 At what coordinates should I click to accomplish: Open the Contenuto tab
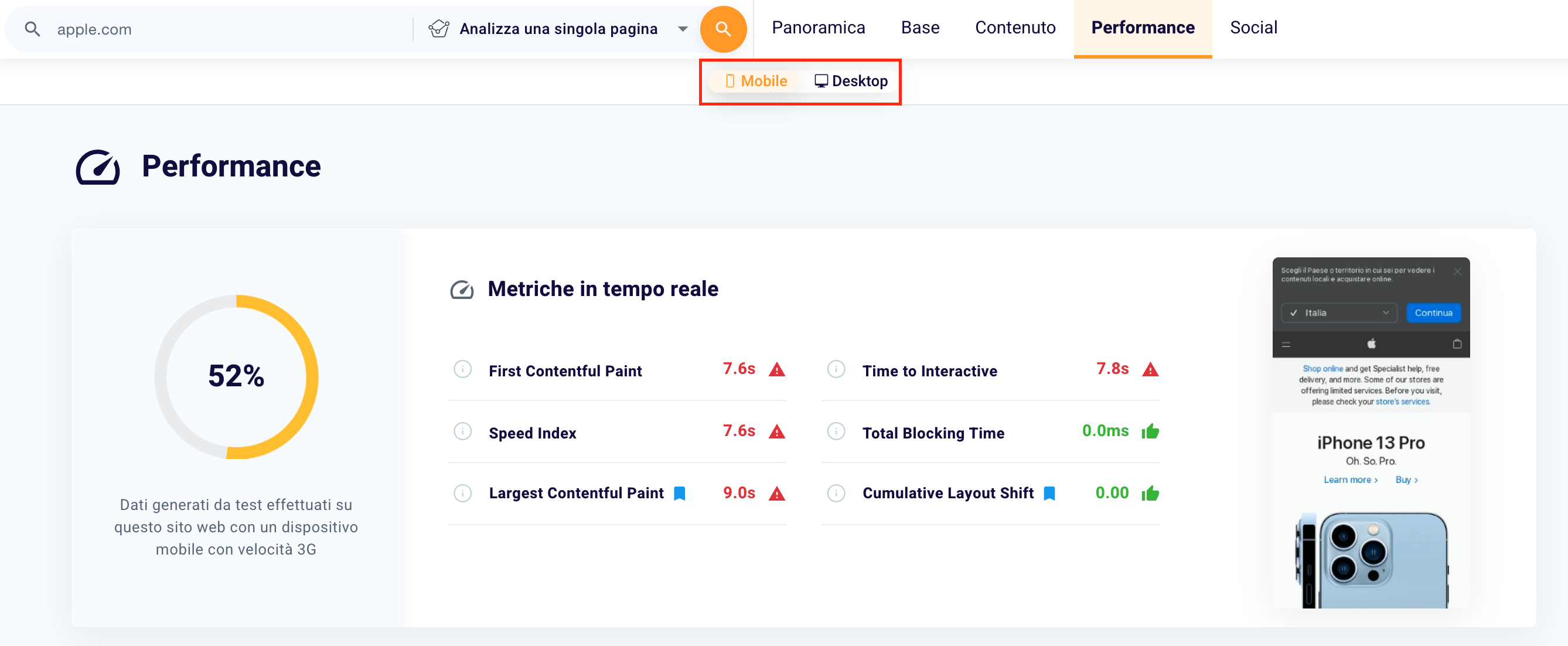(x=1015, y=28)
